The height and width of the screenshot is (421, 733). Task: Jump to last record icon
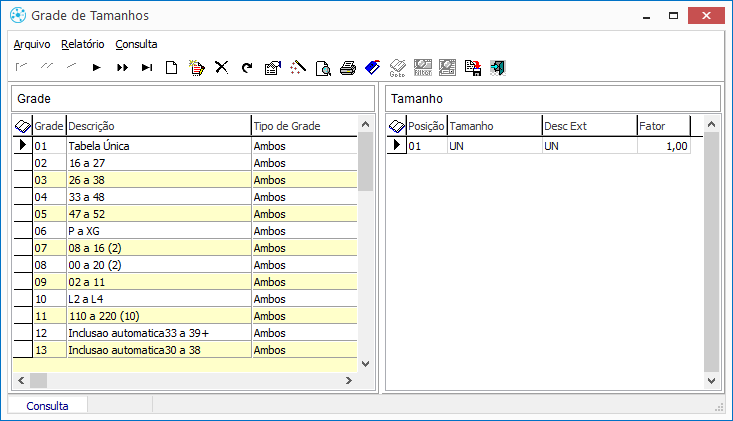coord(147,67)
